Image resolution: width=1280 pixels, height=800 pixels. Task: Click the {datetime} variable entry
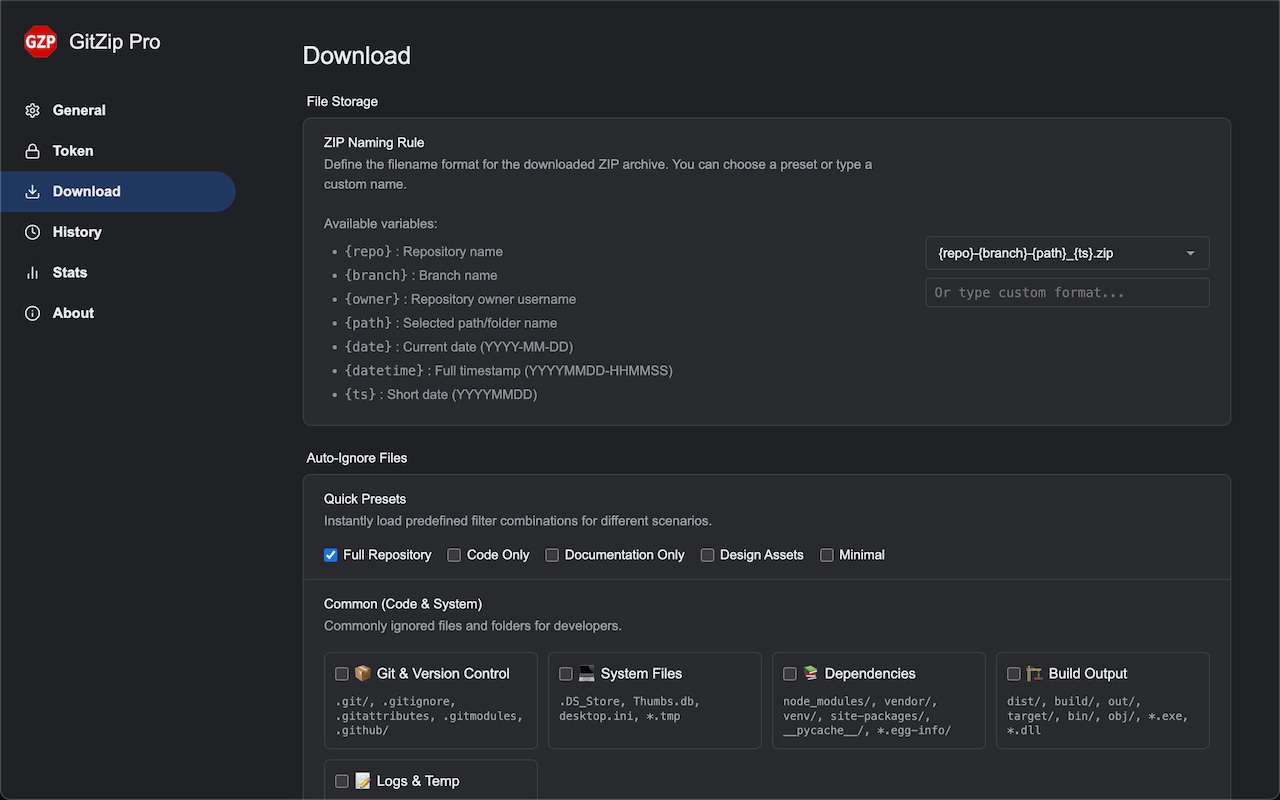point(508,371)
